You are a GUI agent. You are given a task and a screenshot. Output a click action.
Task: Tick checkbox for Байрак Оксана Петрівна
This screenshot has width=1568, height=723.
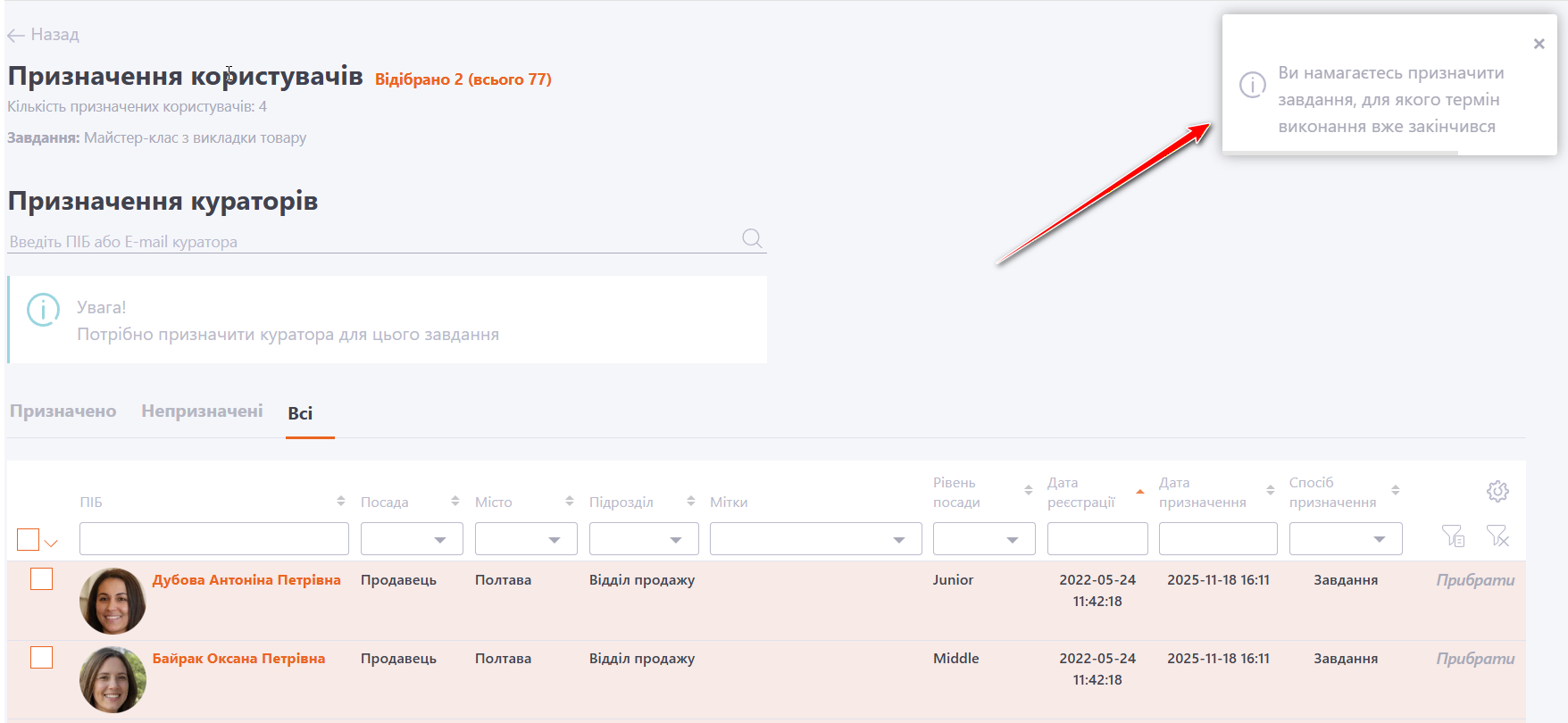coord(42,658)
